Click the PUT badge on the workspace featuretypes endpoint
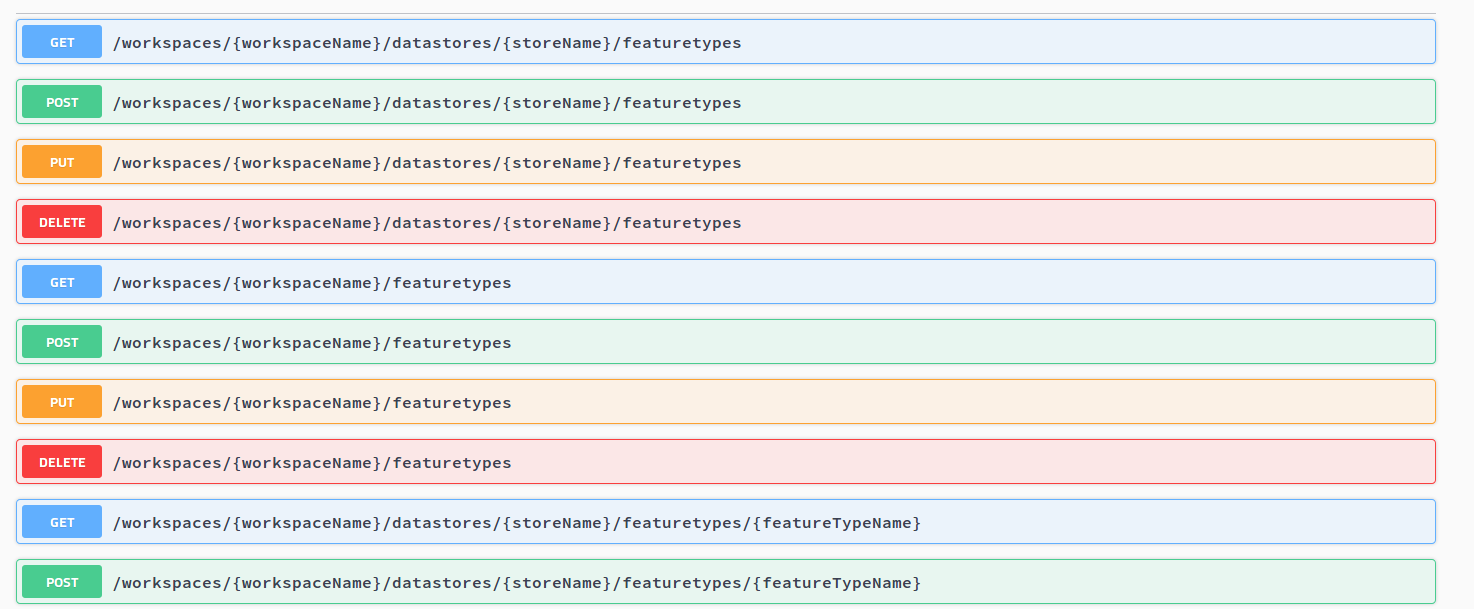The image size is (1474, 609). coord(60,401)
